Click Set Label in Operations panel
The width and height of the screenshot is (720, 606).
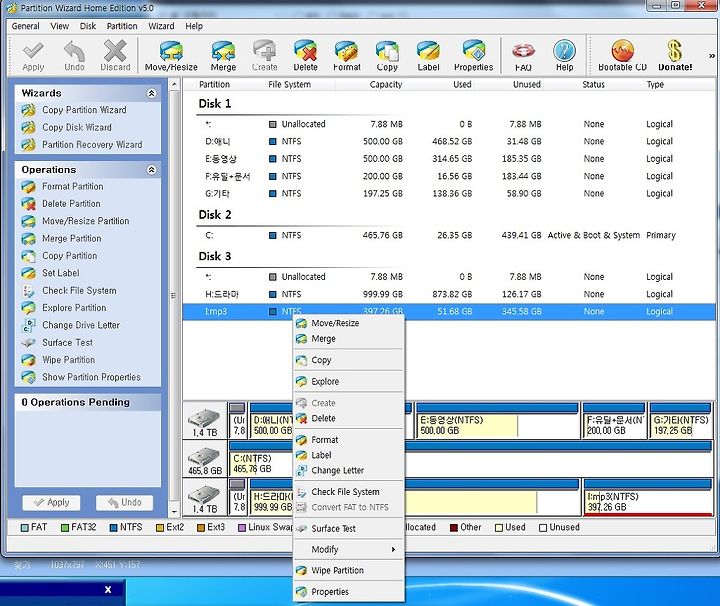[x=61, y=273]
